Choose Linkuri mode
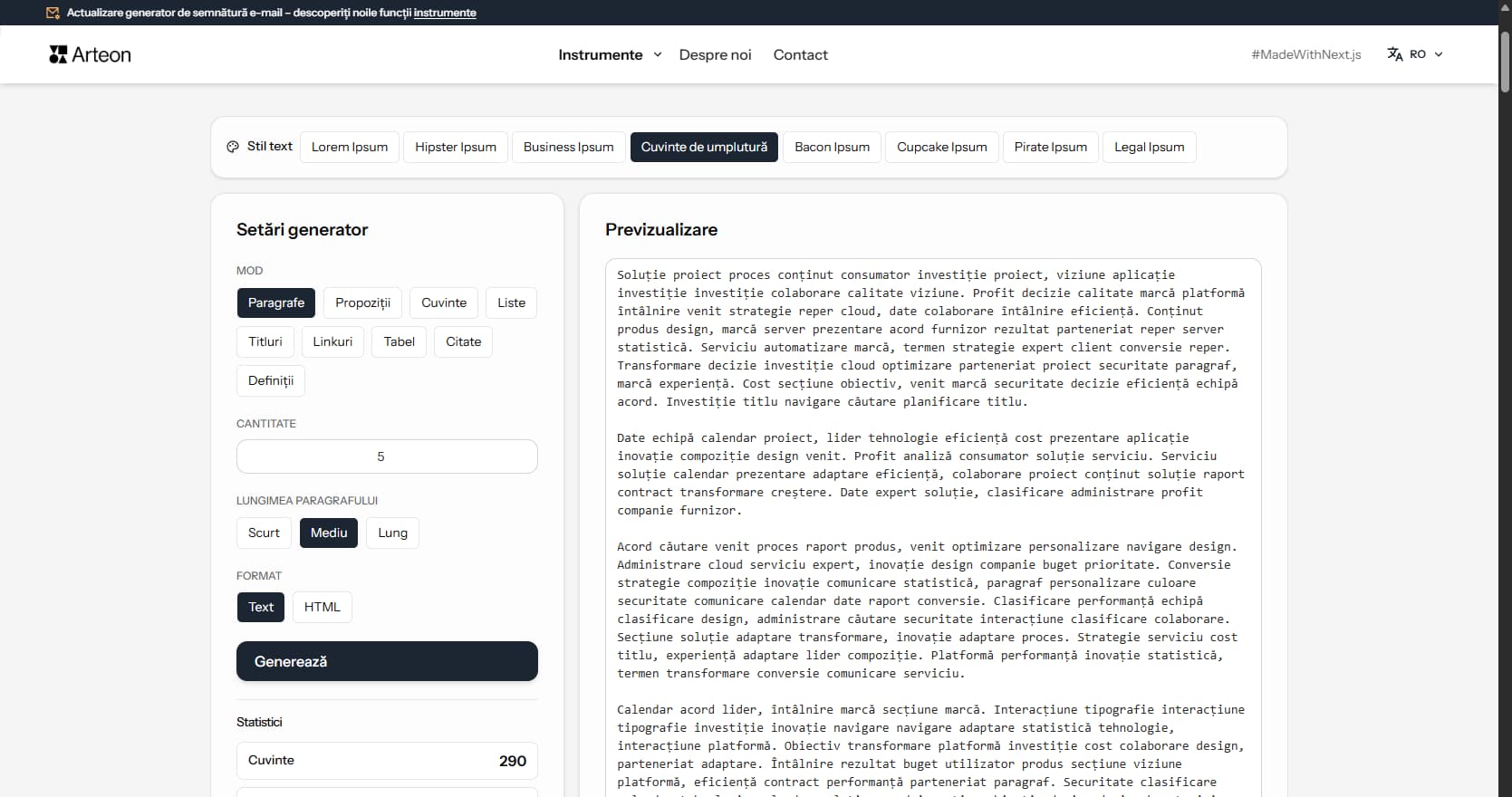This screenshot has height=797, width=1512. point(332,341)
